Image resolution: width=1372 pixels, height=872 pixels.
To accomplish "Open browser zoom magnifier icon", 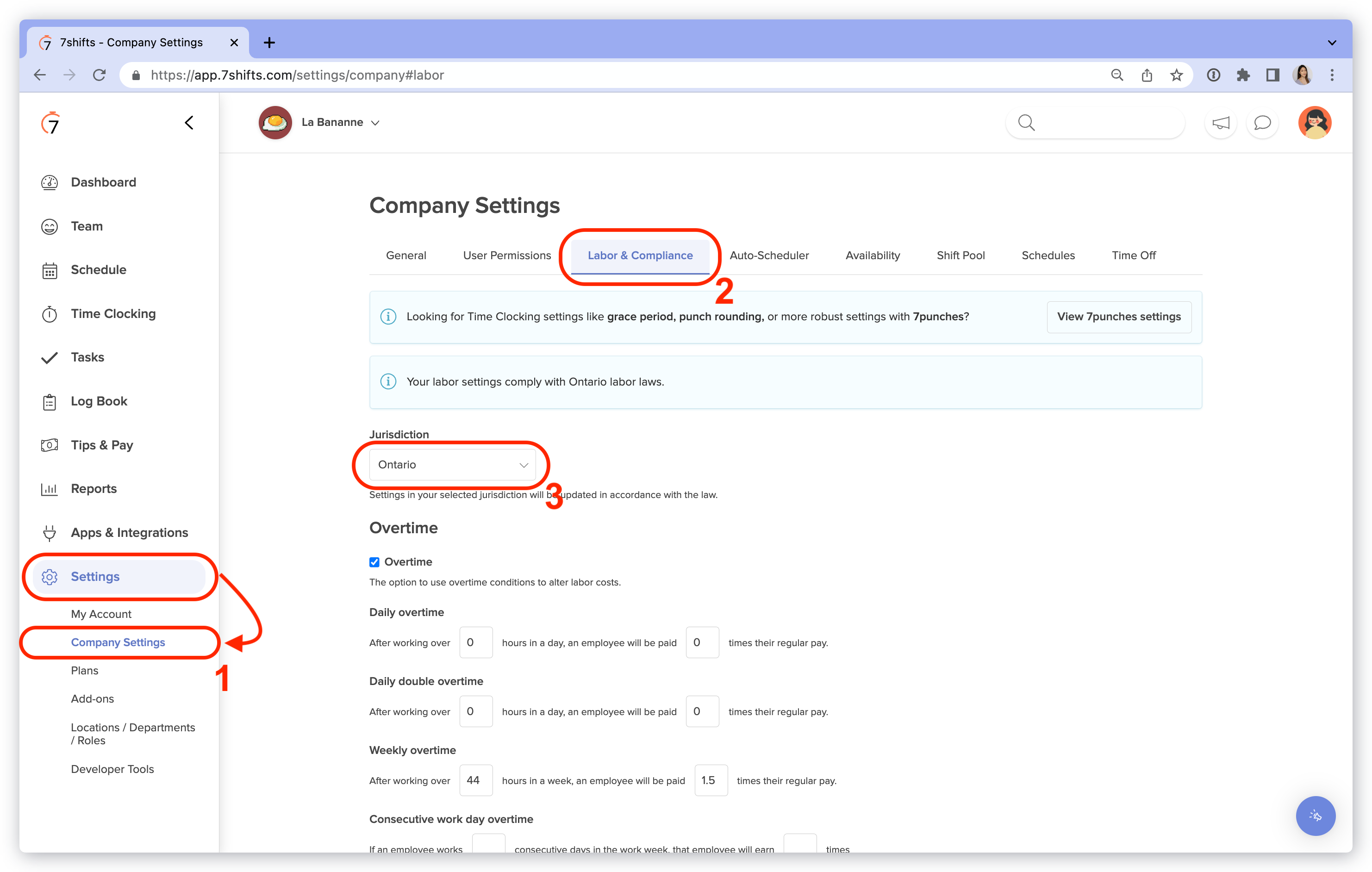I will click(x=1117, y=75).
